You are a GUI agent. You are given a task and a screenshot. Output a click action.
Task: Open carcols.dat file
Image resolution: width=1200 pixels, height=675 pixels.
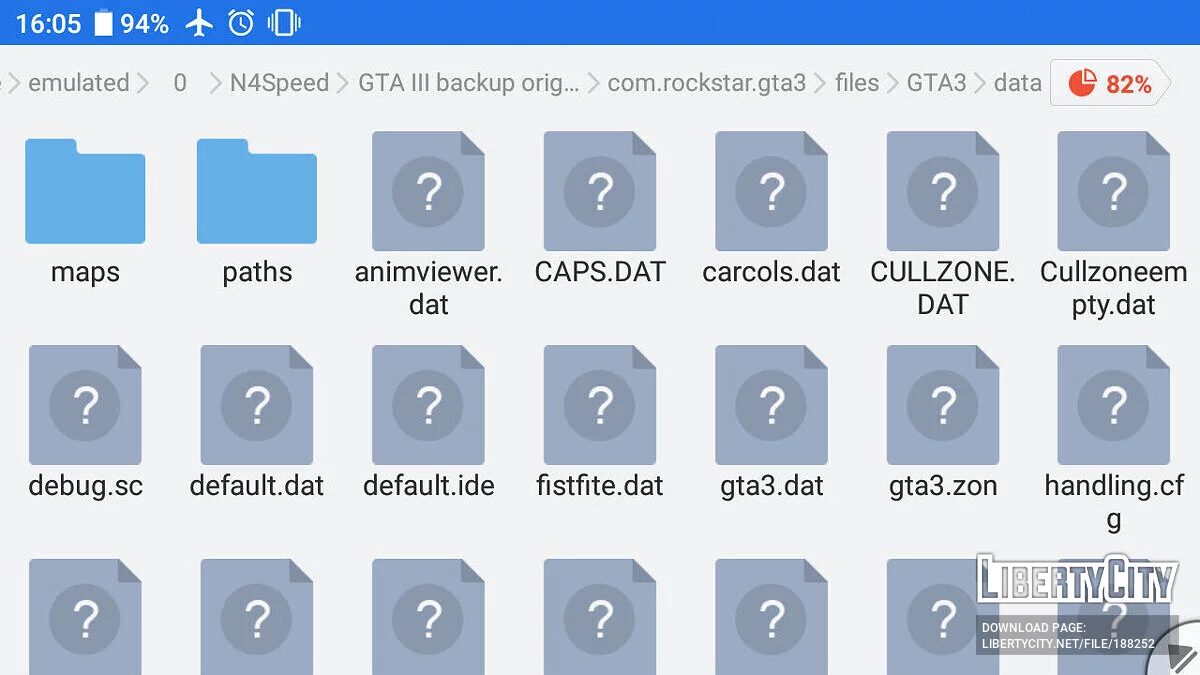click(x=771, y=192)
